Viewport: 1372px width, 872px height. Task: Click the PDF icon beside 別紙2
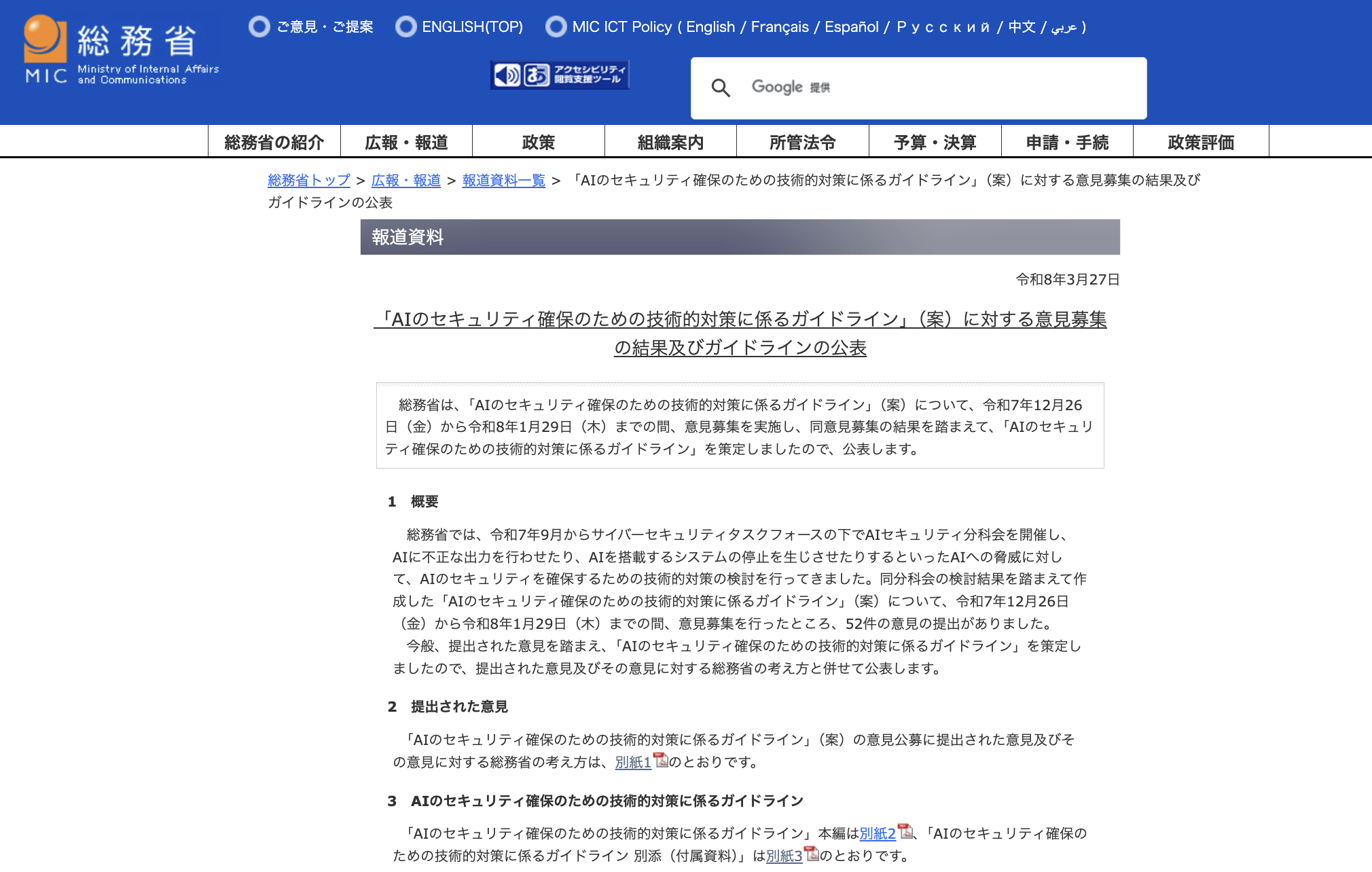point(905,831)
